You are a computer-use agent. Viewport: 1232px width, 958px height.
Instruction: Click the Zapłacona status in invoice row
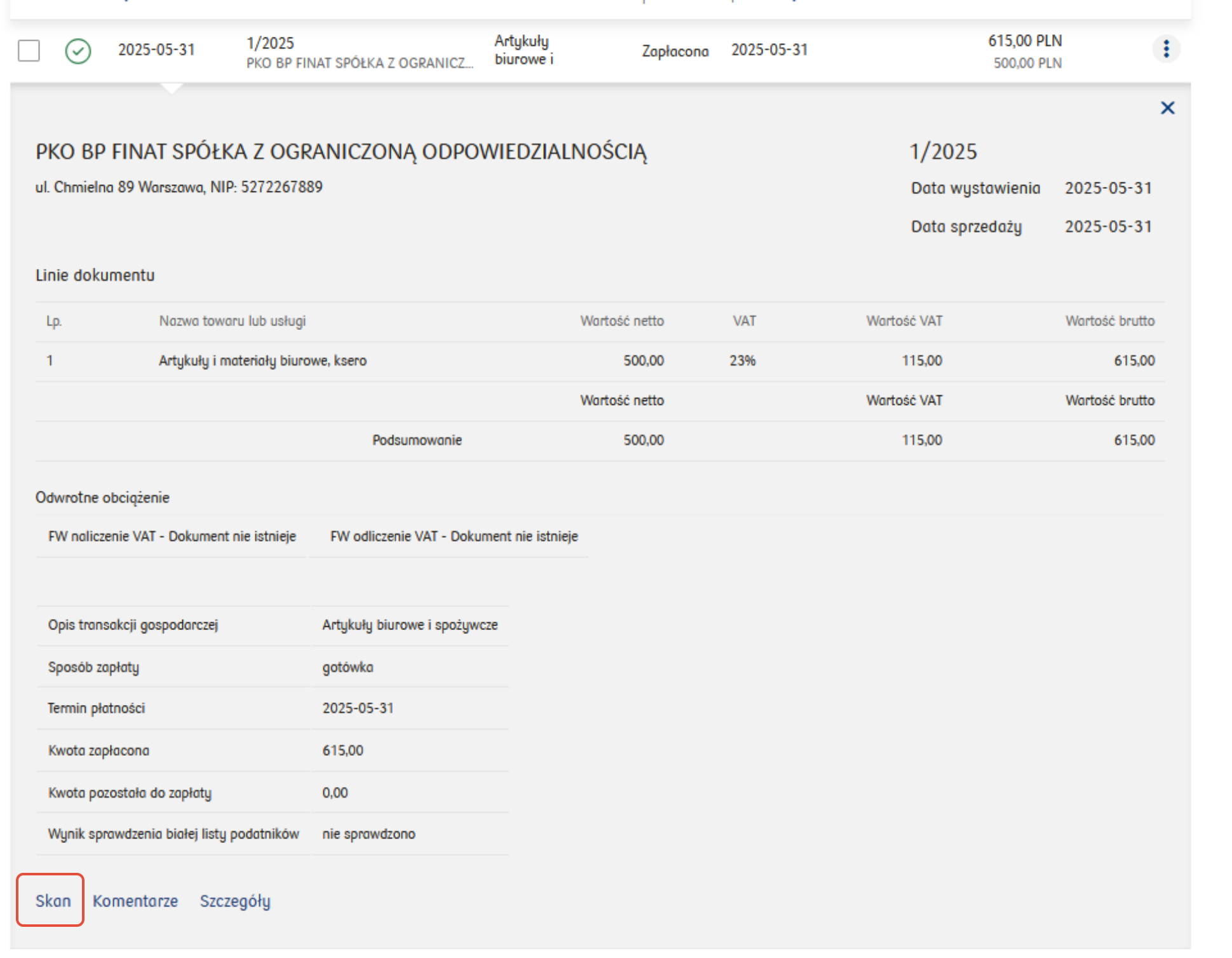[675, 51]
